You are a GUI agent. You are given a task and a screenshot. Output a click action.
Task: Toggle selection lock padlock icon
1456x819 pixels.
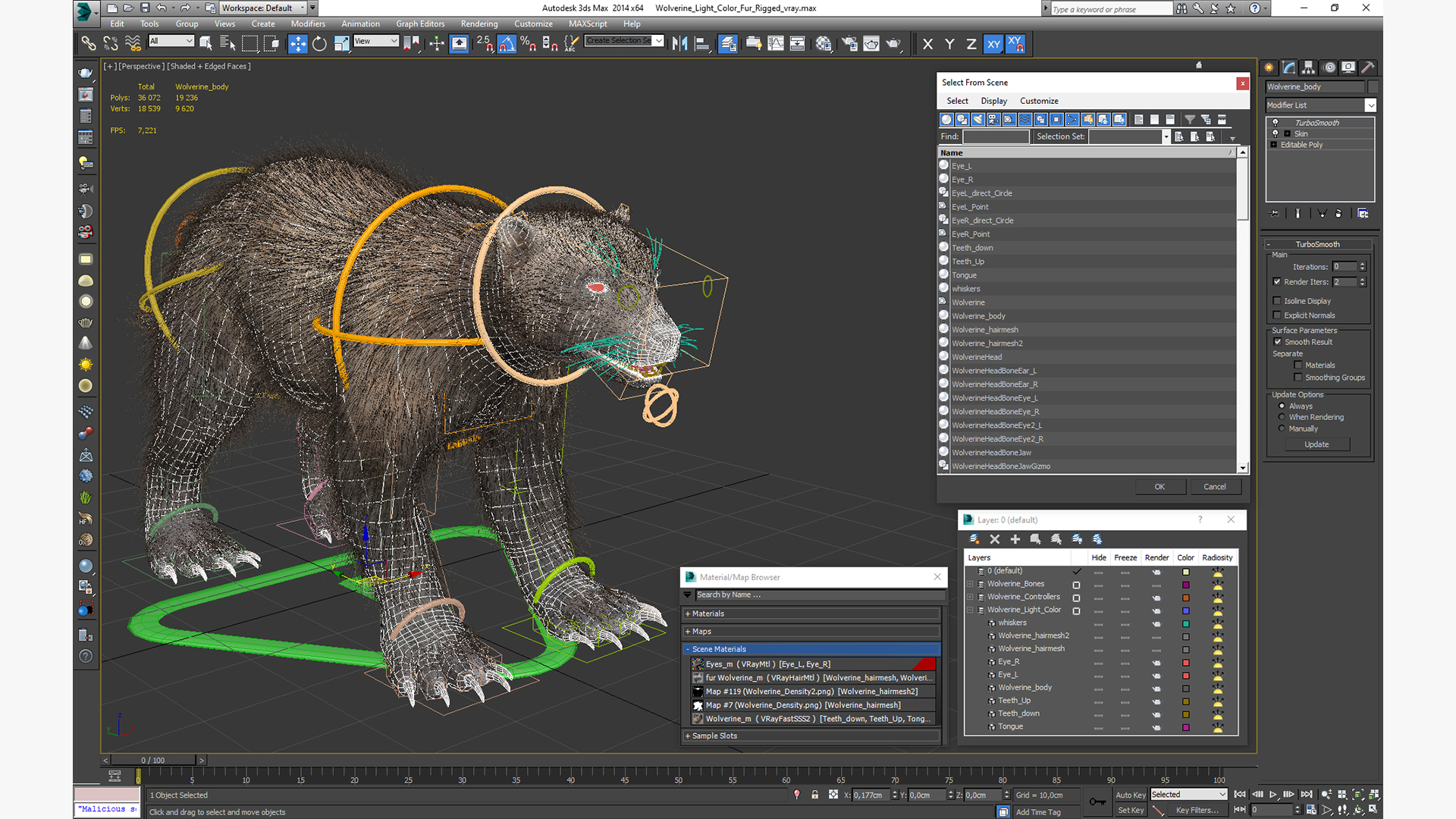(815, 795)
